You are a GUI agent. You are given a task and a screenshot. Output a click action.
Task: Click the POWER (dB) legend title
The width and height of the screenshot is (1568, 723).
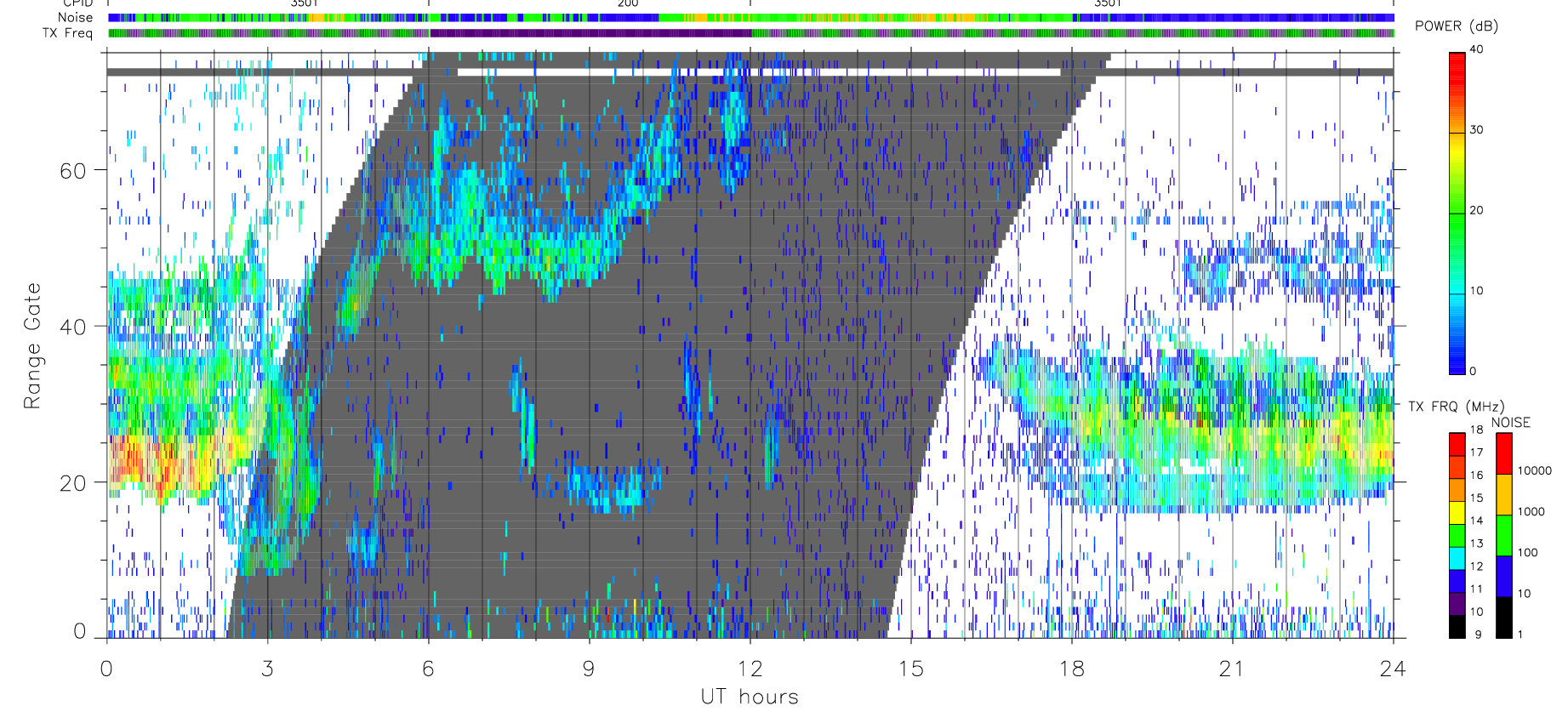click(x=1457, y=26)
